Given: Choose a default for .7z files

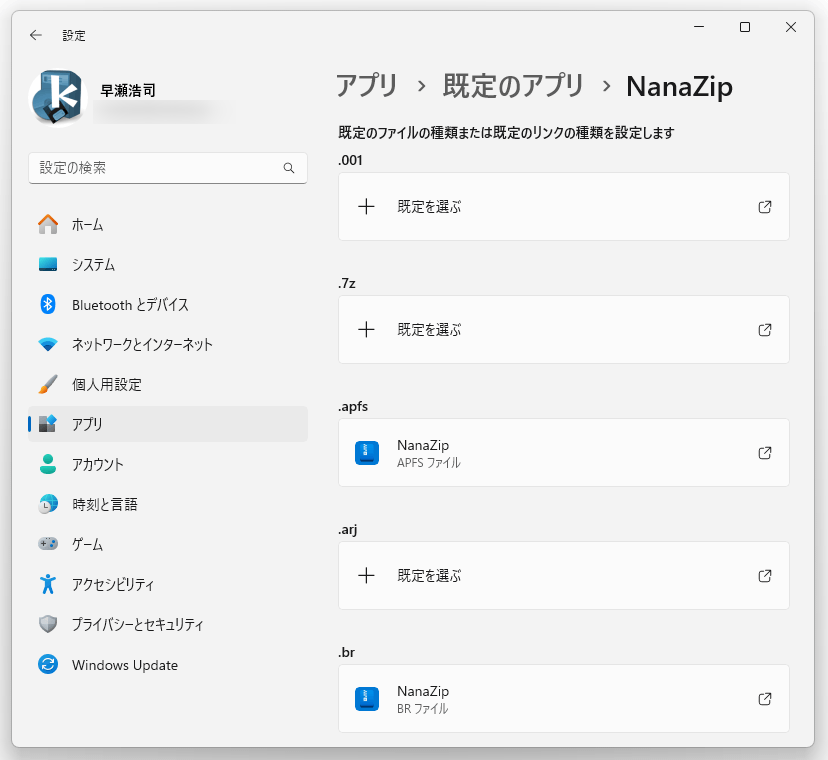Looking at the screenshot, I should pyautogui.click(x=563, y=330).
